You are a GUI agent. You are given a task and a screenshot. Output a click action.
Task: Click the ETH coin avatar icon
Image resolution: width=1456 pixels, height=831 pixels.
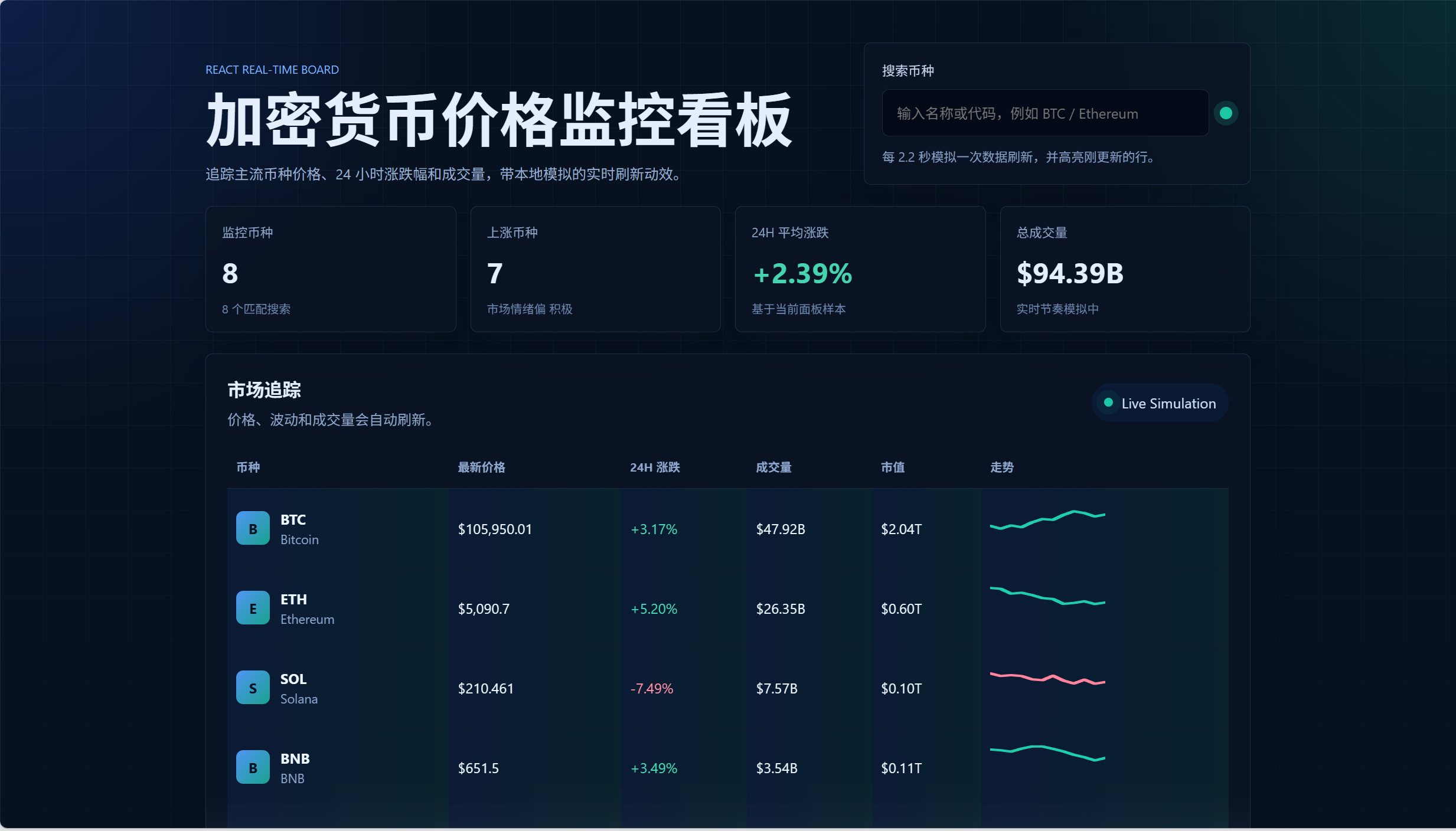pyautogui.click(x=253, y=608)
